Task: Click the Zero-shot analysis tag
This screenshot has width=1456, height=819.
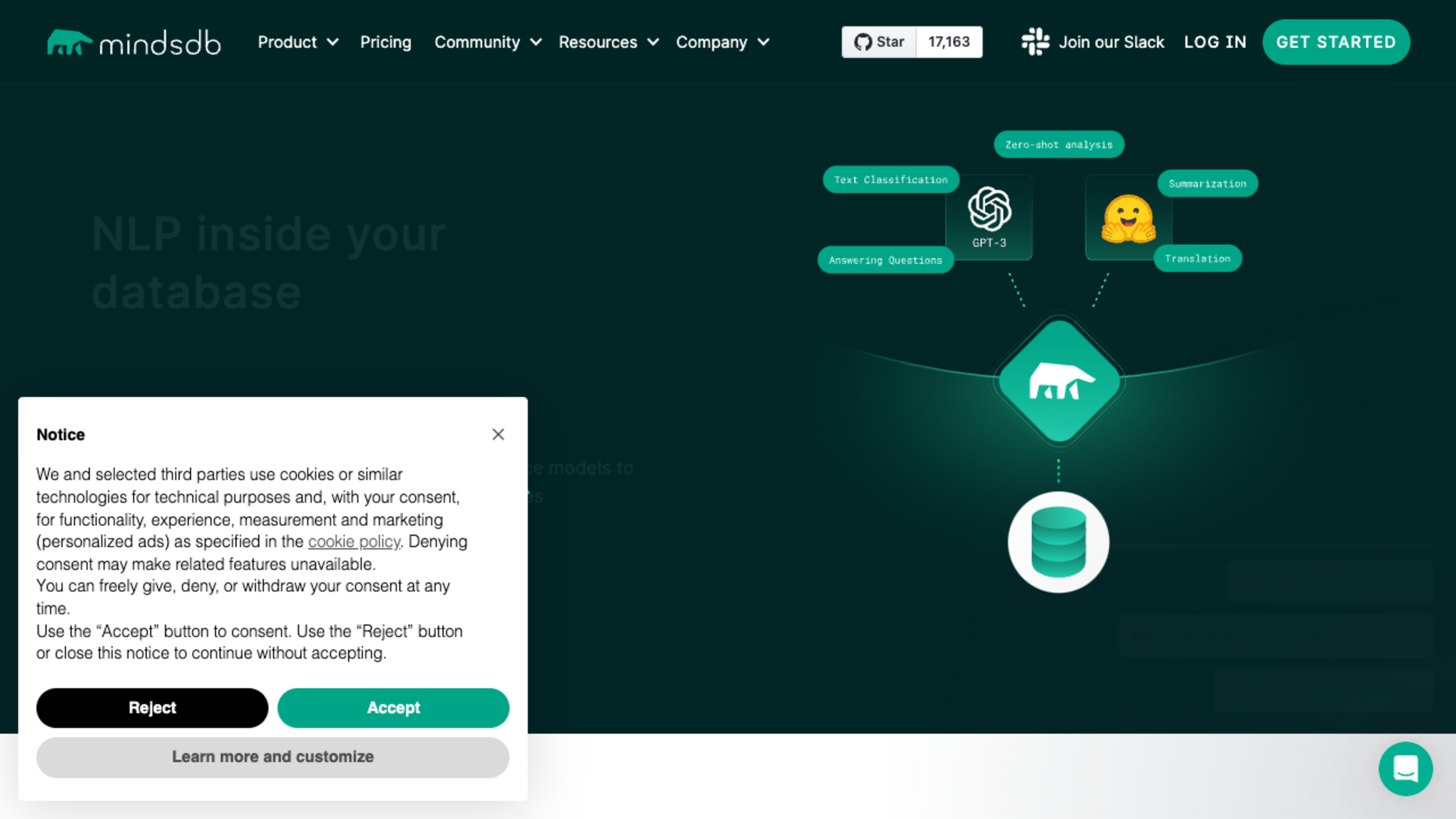Action: click(1059, 145)
